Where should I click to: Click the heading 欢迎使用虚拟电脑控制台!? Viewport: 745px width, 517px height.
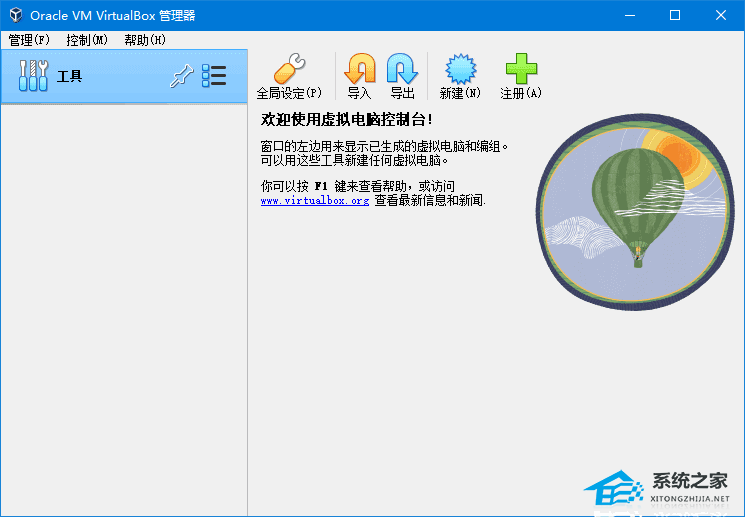coord(347,119)
